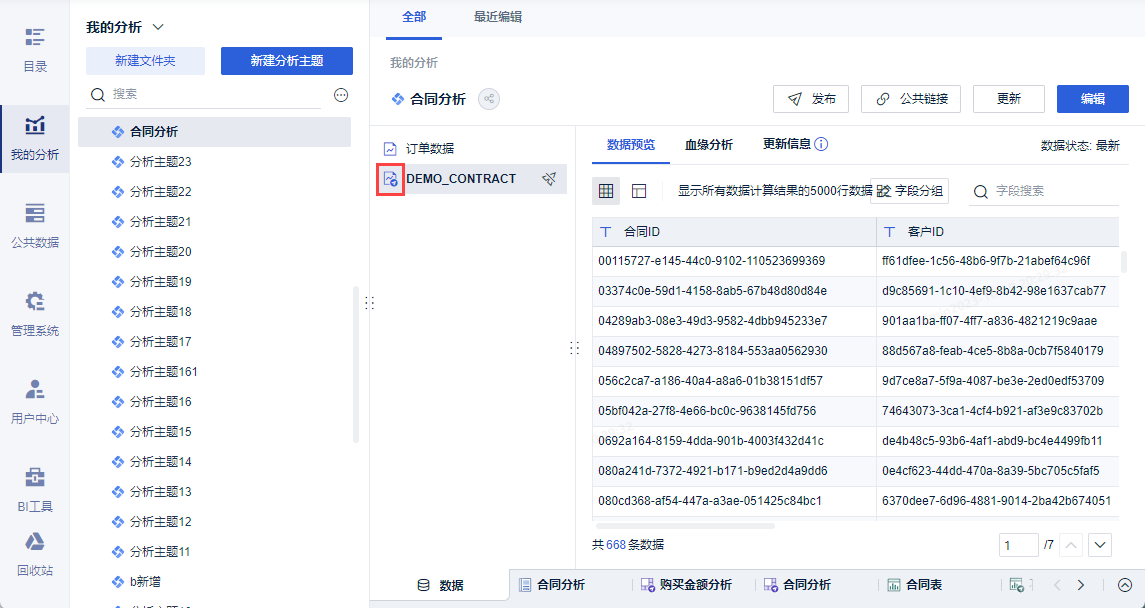The width and height of the screenshot is (1145, 608).
Task: Switch to the 数据预览 tab
Action: coord(631,145)
